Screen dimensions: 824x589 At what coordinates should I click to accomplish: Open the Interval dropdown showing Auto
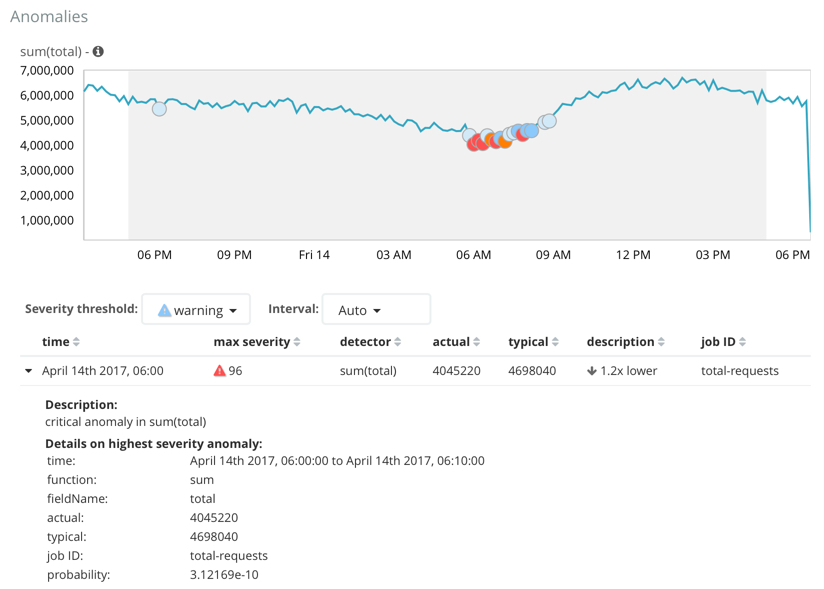tap(376, 309)
